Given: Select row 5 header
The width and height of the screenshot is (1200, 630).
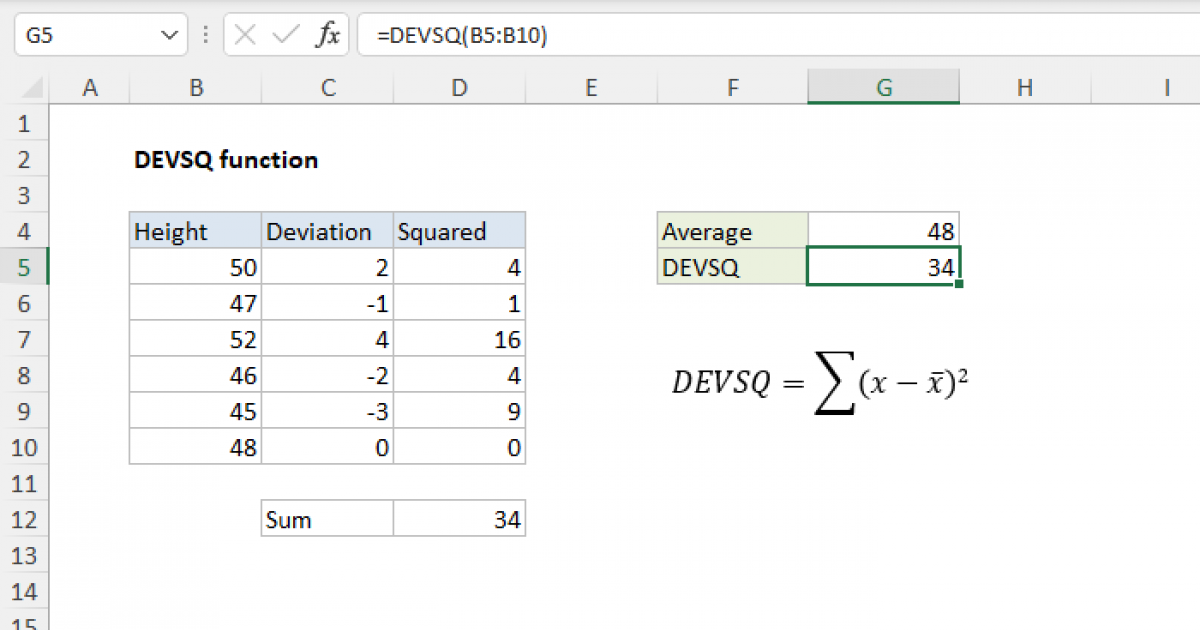Looking at the screenshot, I should click(x=25, y=268).
